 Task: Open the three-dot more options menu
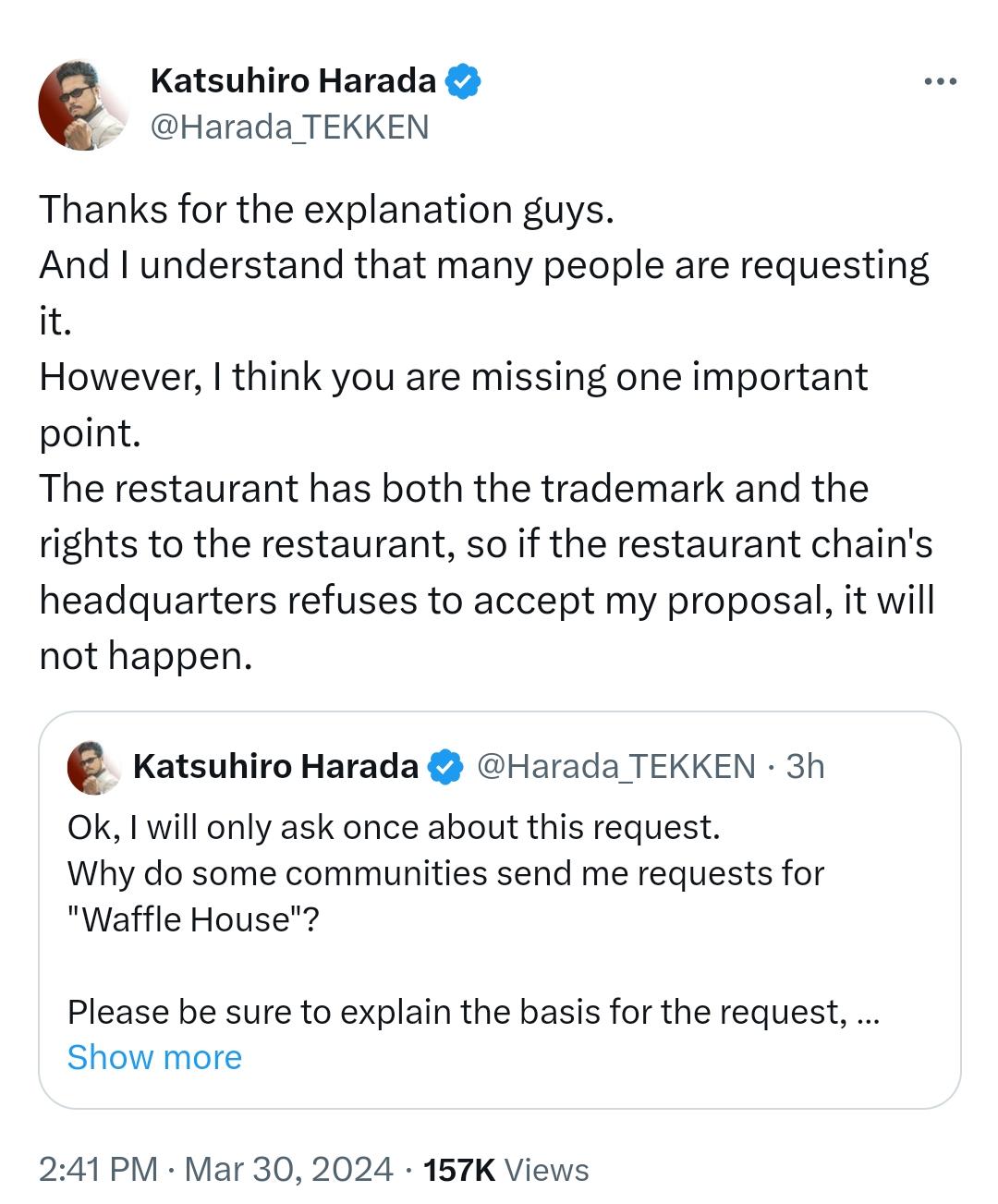(x=941, y=82)
